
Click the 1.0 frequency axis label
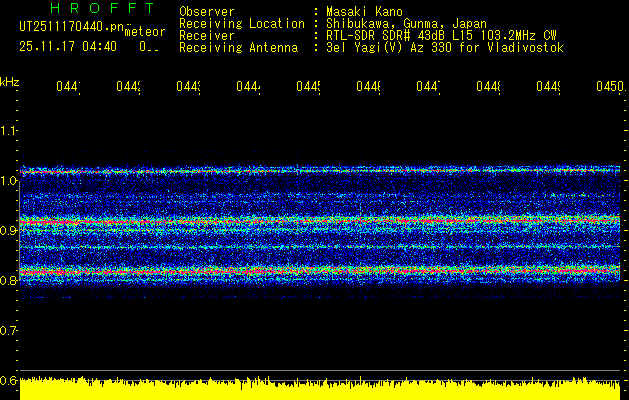pos(9,181)
